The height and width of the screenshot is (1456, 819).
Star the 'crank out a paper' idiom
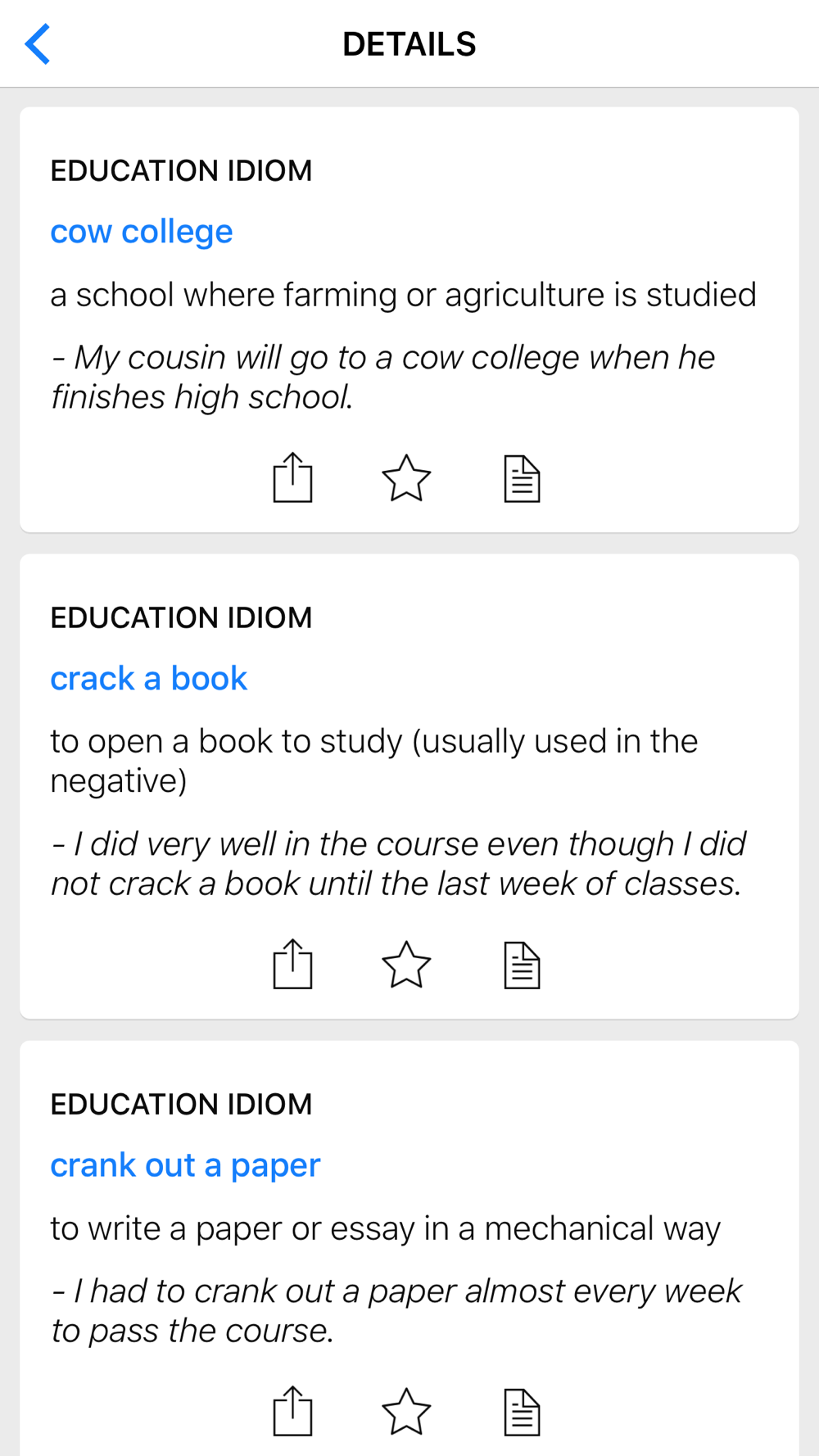pos(406,1412)
